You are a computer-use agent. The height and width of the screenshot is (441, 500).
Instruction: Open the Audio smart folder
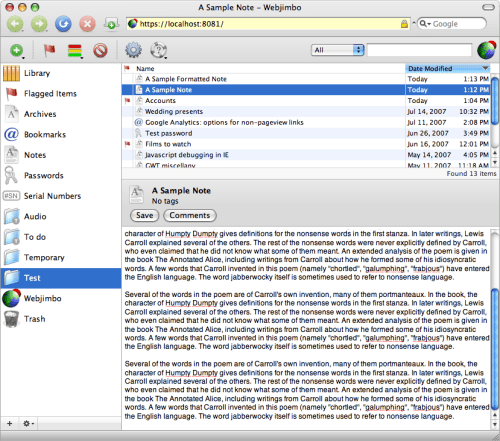(61, 217)
